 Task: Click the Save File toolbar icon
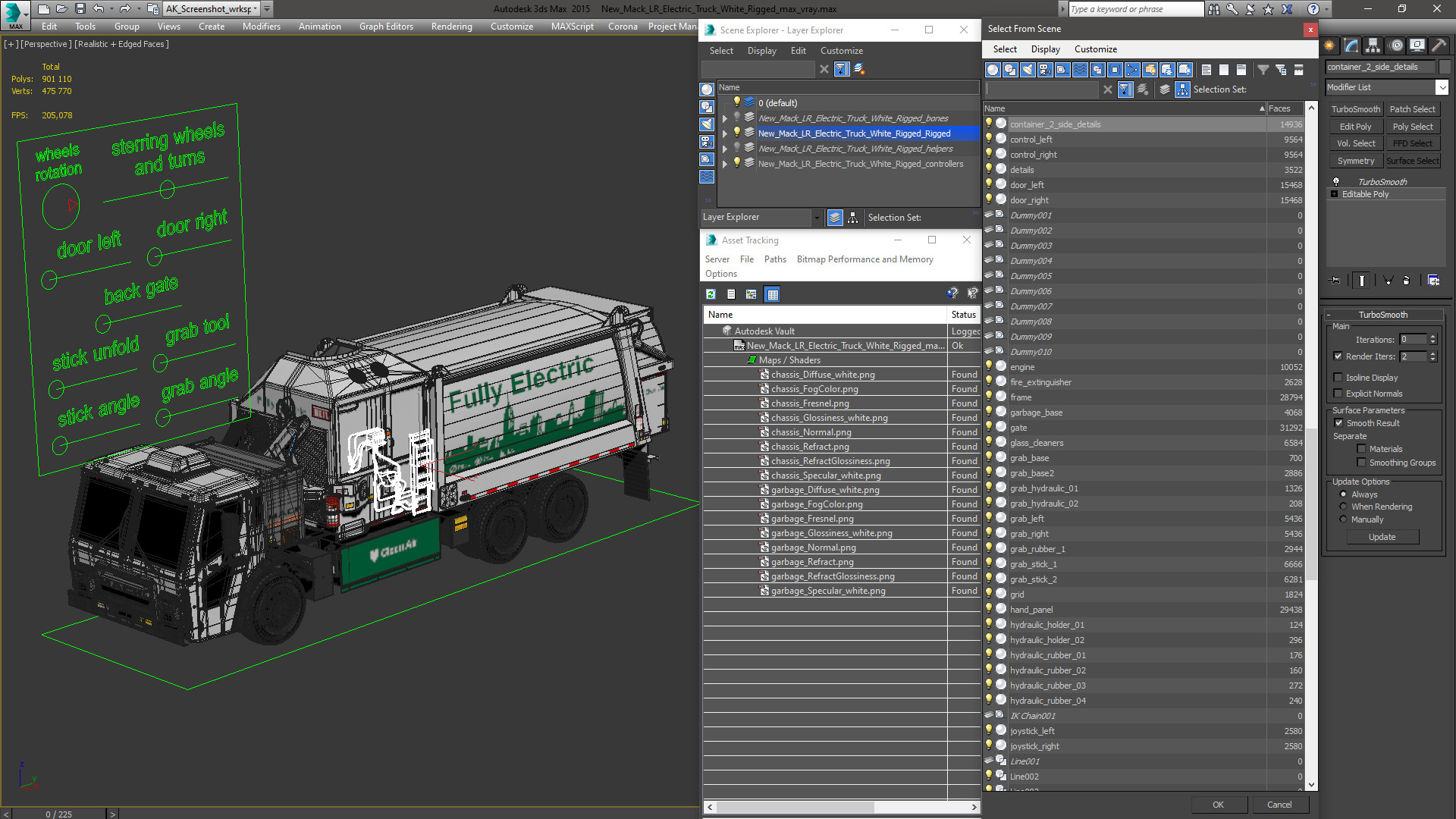(80, 9)
